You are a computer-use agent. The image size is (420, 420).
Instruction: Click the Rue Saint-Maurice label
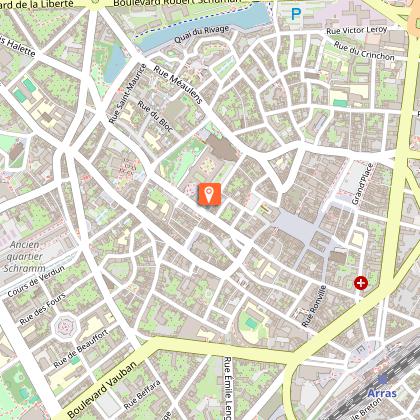click(128, 94)
